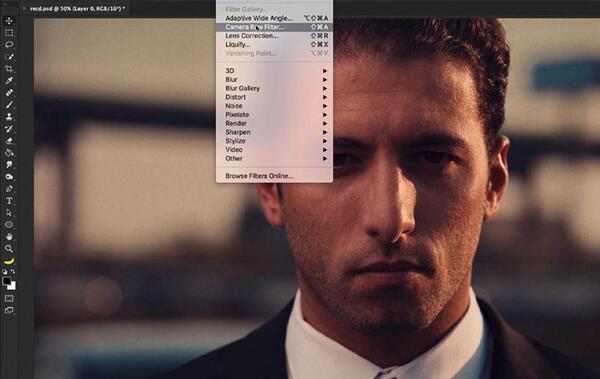
Task: Select the Zoom magnifier tool
Action: (x=9, y=248)
